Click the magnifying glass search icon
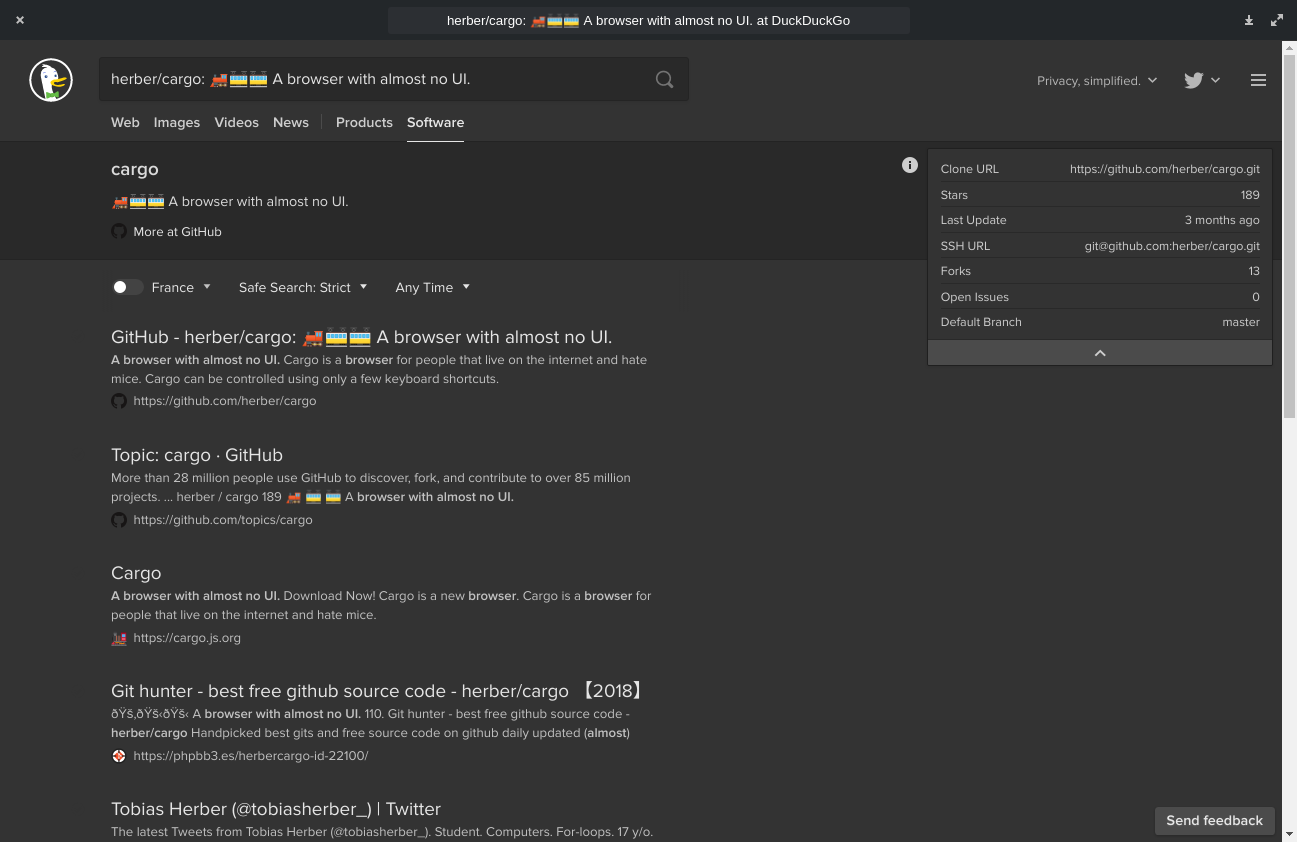The height and width of the screenshot is (842, 1297). point(664,80)
